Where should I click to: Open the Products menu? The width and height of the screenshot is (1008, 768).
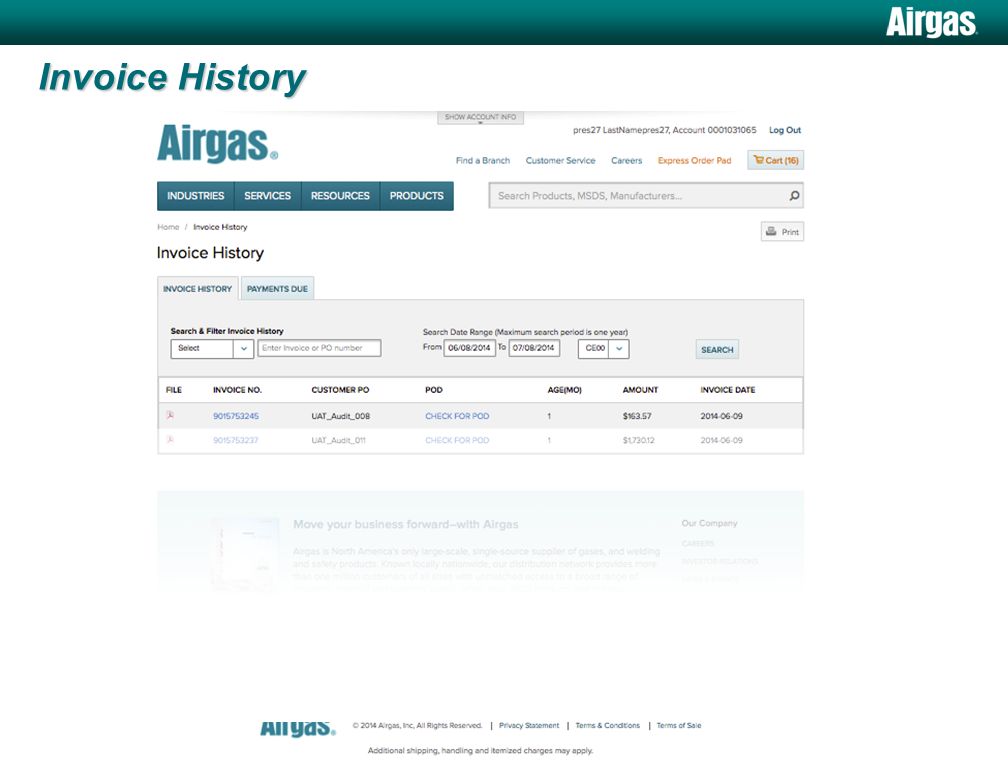[x=417, y=196]
